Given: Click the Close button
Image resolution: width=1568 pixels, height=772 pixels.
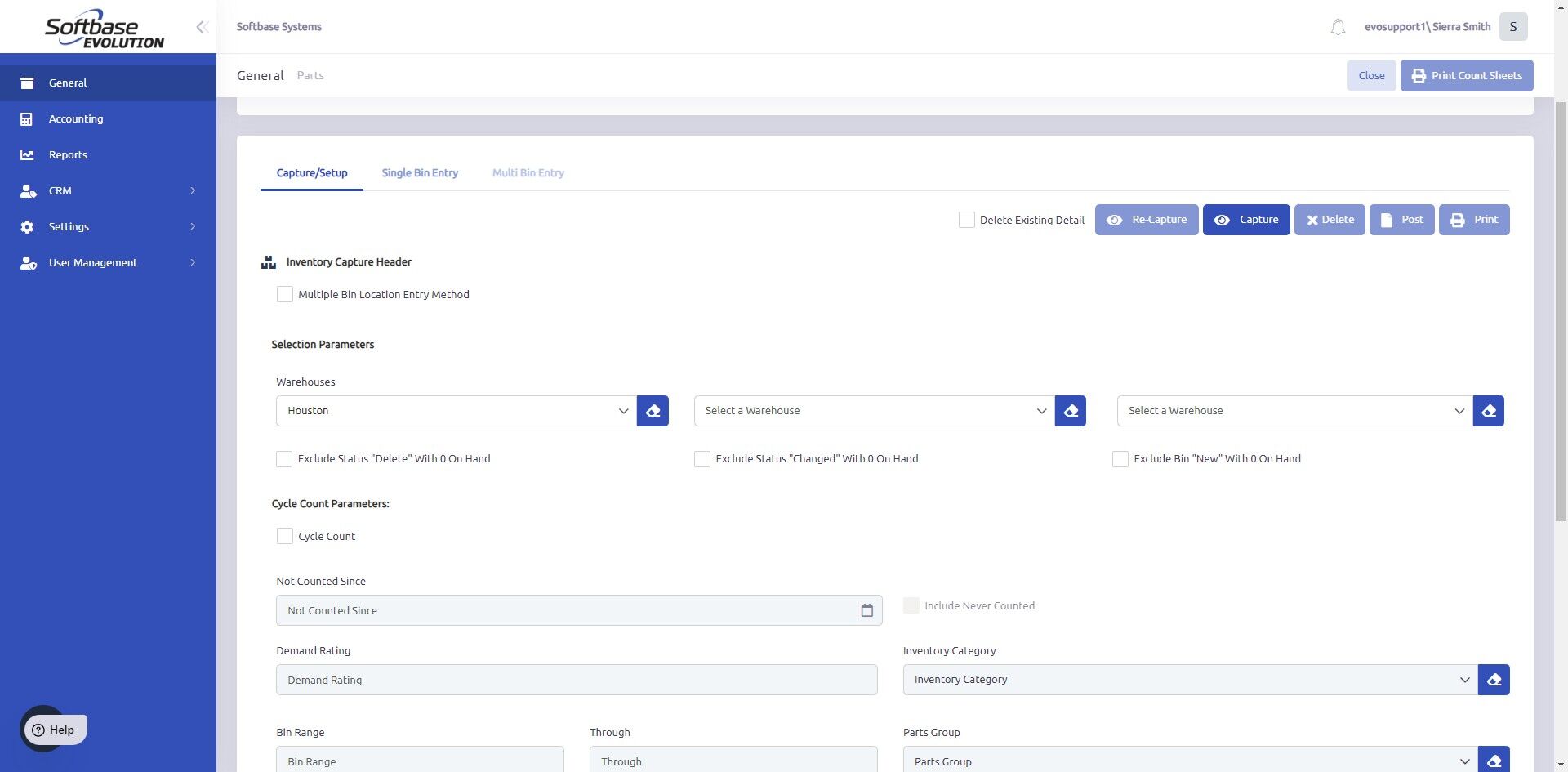Looking at the screenshot, I should coord(1371,76).
